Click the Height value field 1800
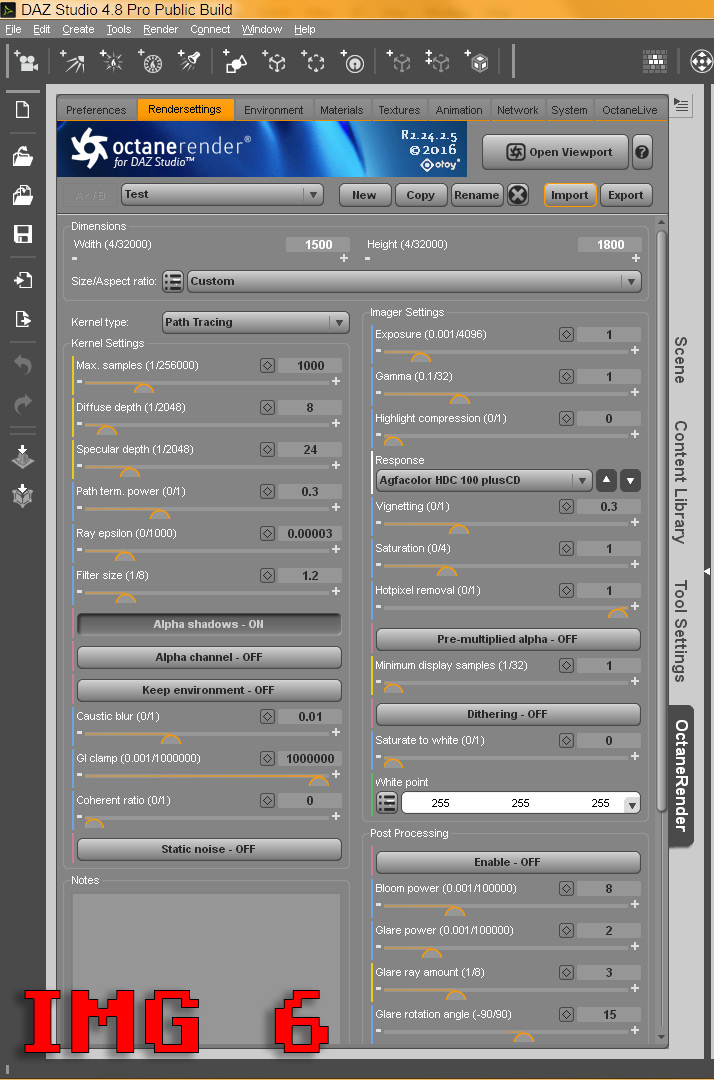Viewport: 714px width, 1080px height. point(610,245)
